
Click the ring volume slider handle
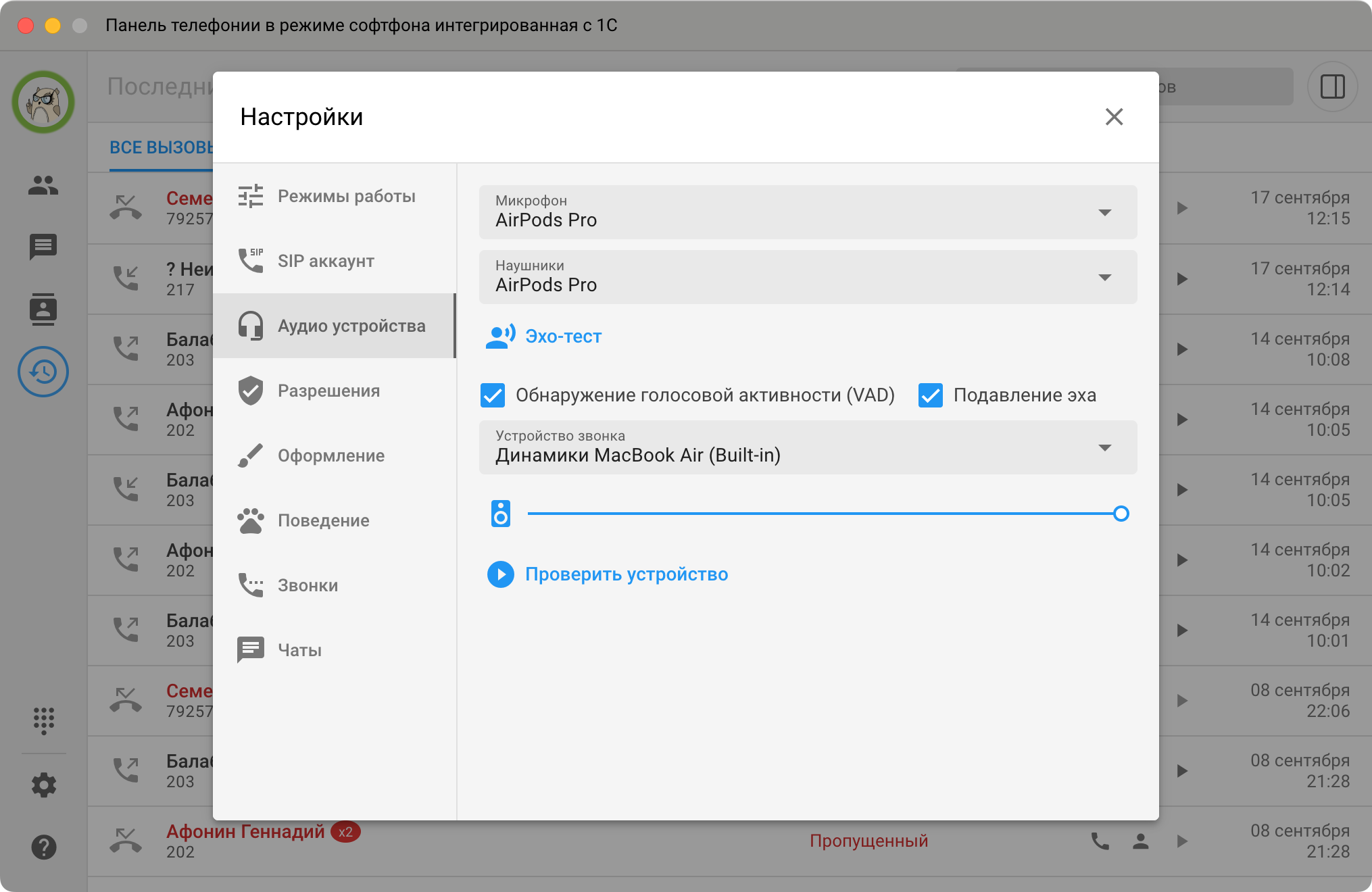click(x=1121, y=514)
